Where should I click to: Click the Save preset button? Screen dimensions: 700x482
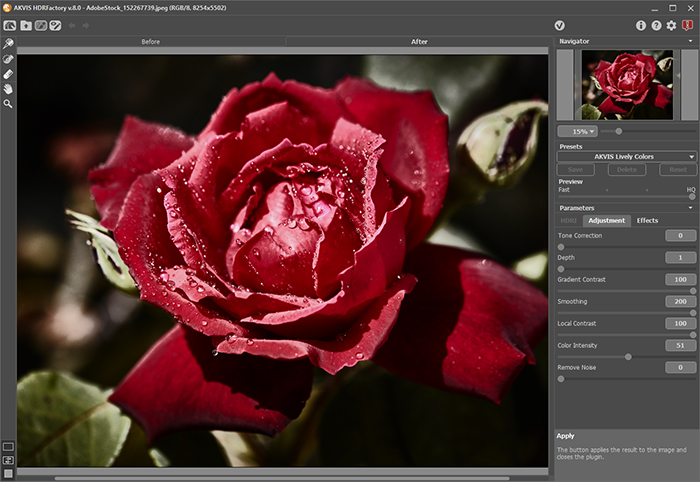coord(577,170)
